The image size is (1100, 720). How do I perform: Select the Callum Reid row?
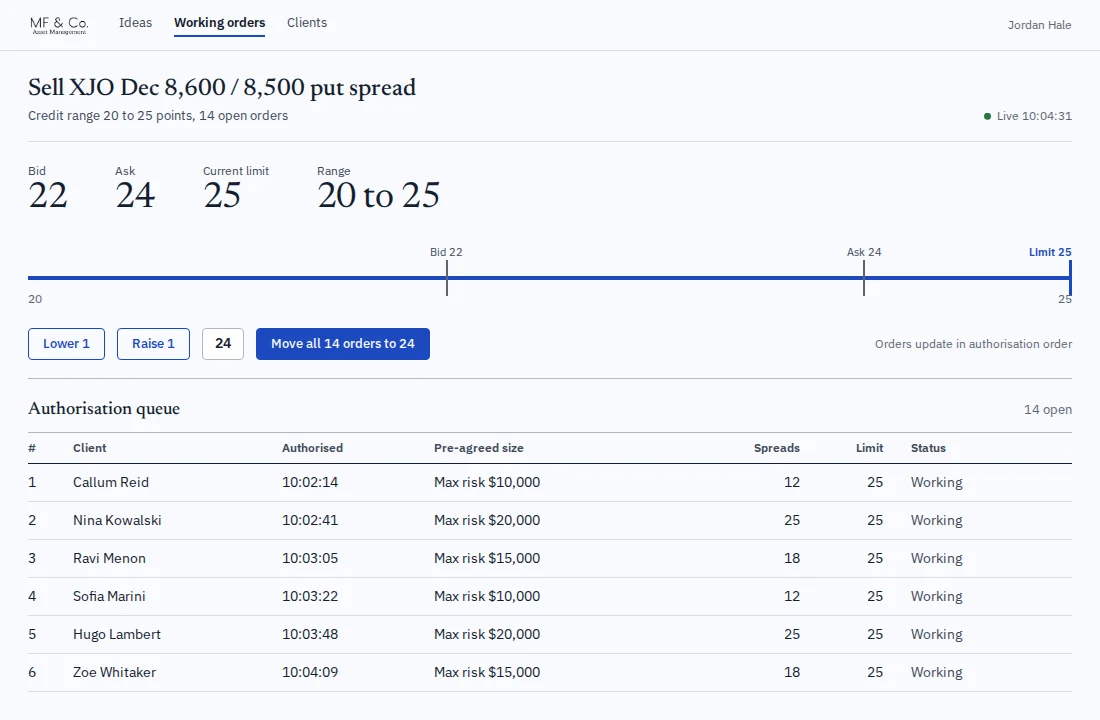(x=550, y=483)
